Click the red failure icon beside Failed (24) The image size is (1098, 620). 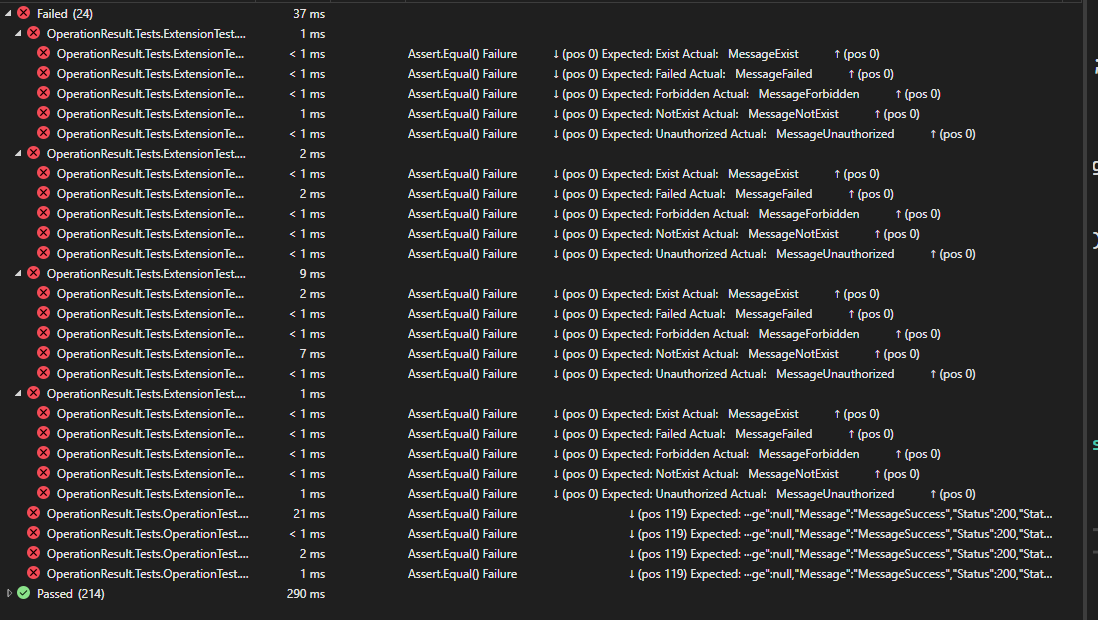pos(24,13)
